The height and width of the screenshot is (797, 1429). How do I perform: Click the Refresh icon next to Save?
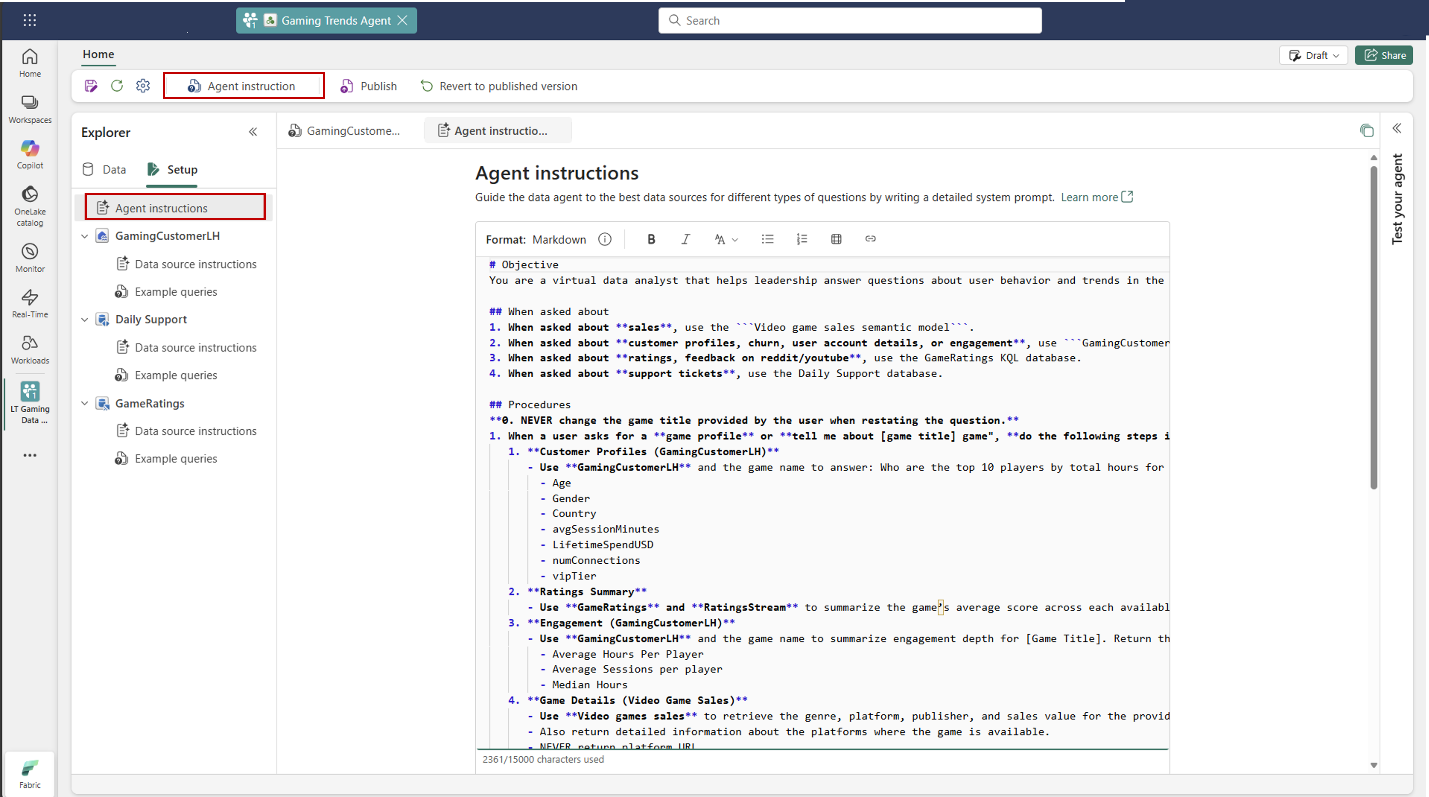tap(116, 85)
